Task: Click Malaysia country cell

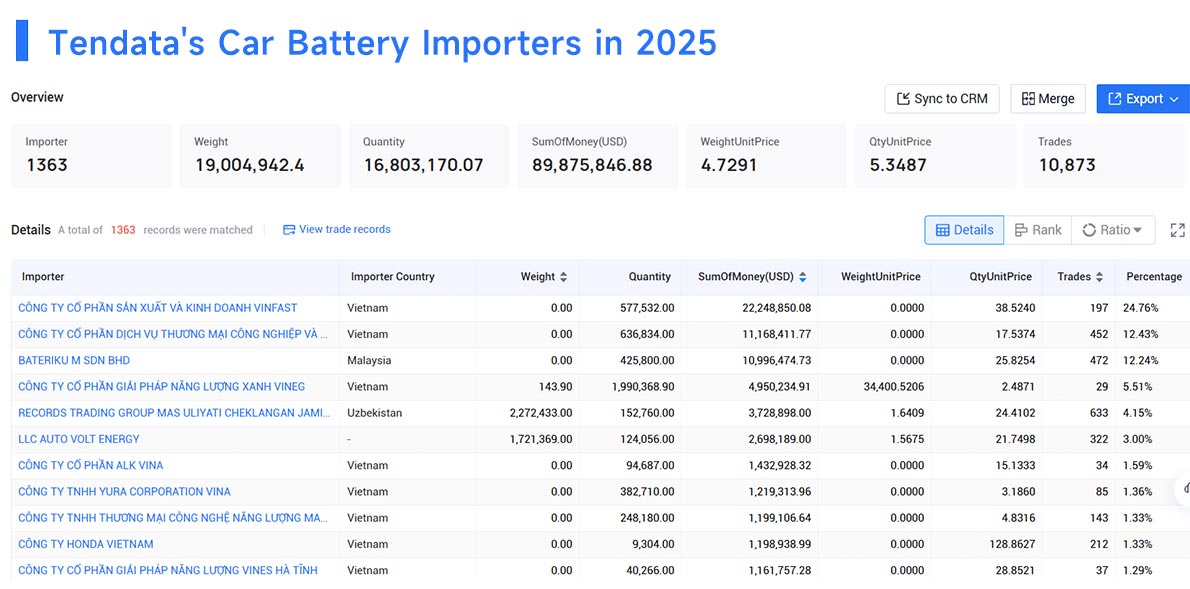Action: [x=370, y=361]
